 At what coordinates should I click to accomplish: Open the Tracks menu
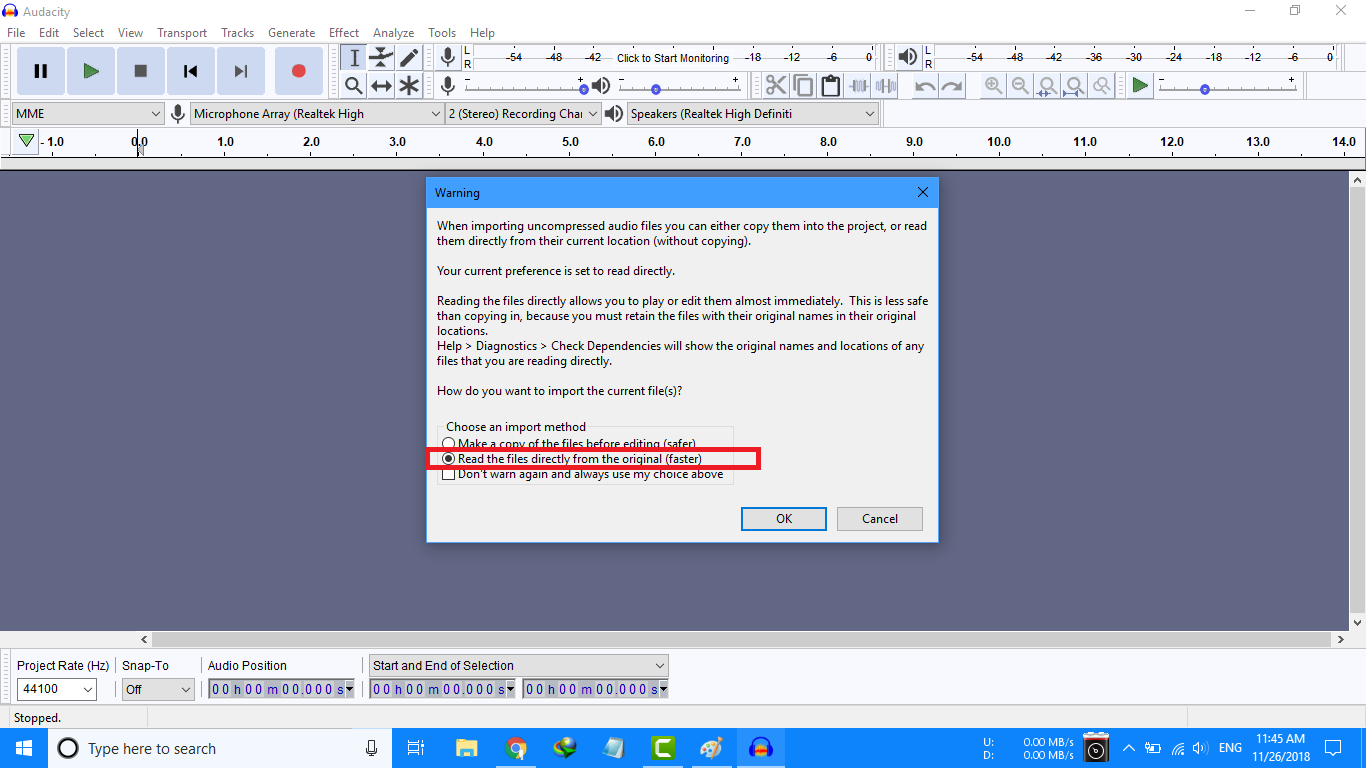(x=238, y=33)
